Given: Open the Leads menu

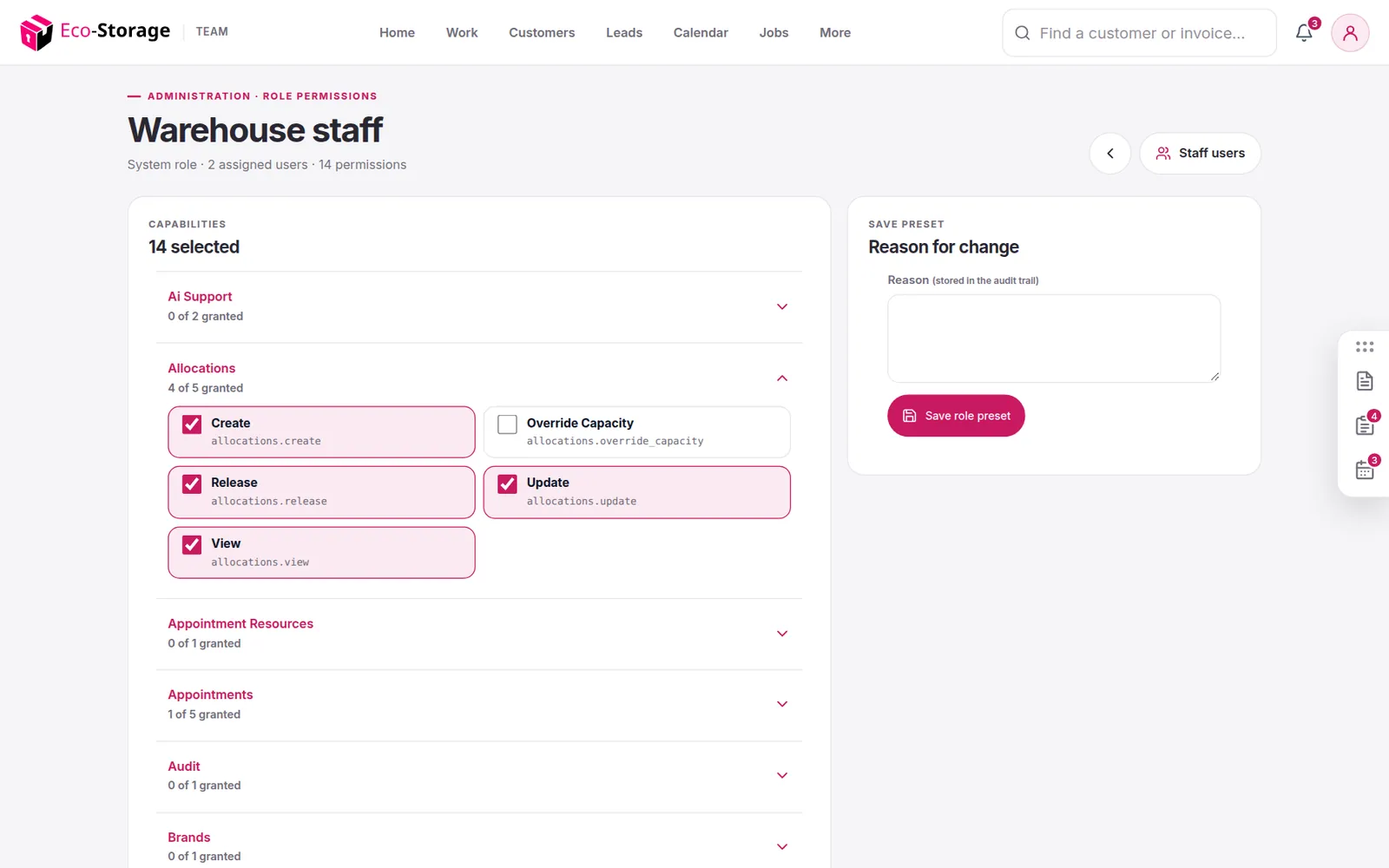Looking at the screenshot, I should tap(624, 33).
